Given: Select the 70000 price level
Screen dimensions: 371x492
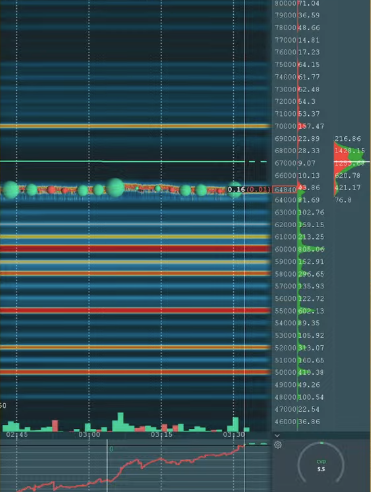Looking at the screenshot, I should tap(285, 126).
